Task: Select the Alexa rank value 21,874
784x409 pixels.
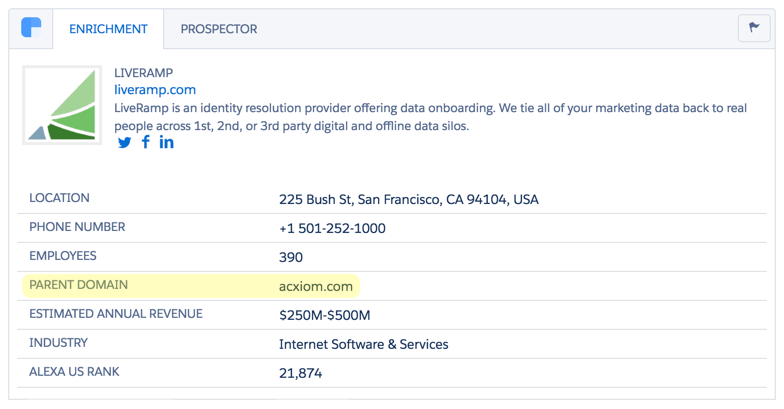Action: [300, 374]
